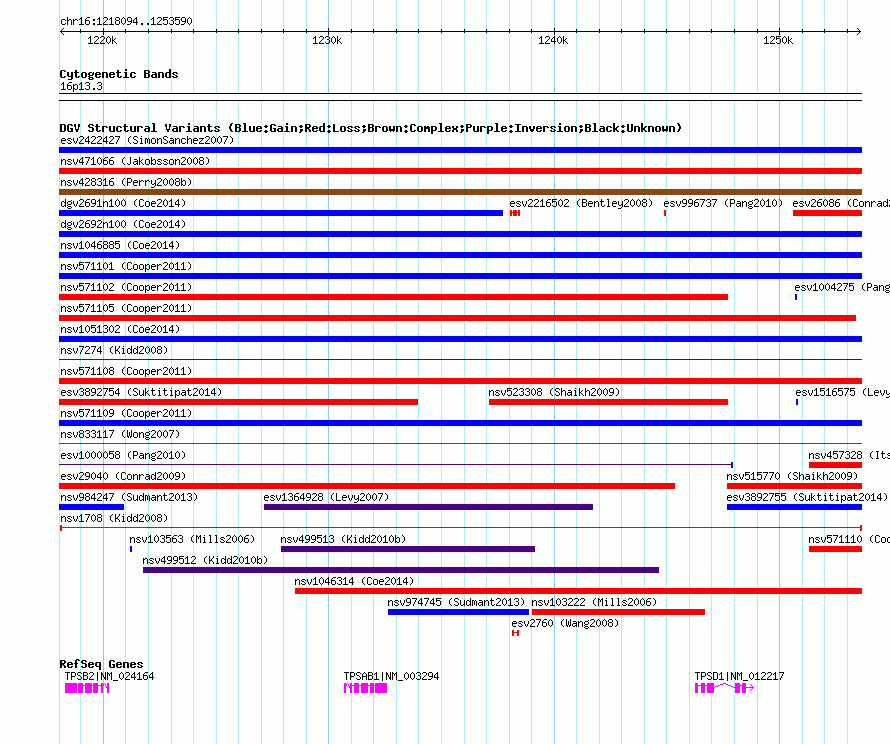This screenshot has width=890, height=744.
Task: Click the esv2422427 (SimonSanchez2007) blue gain bar
Action: pos(460,150)
